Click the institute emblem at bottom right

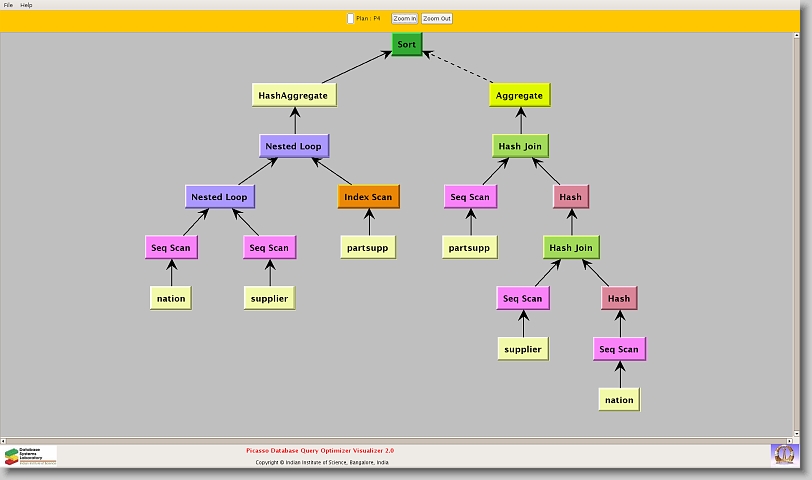point(784,455)
